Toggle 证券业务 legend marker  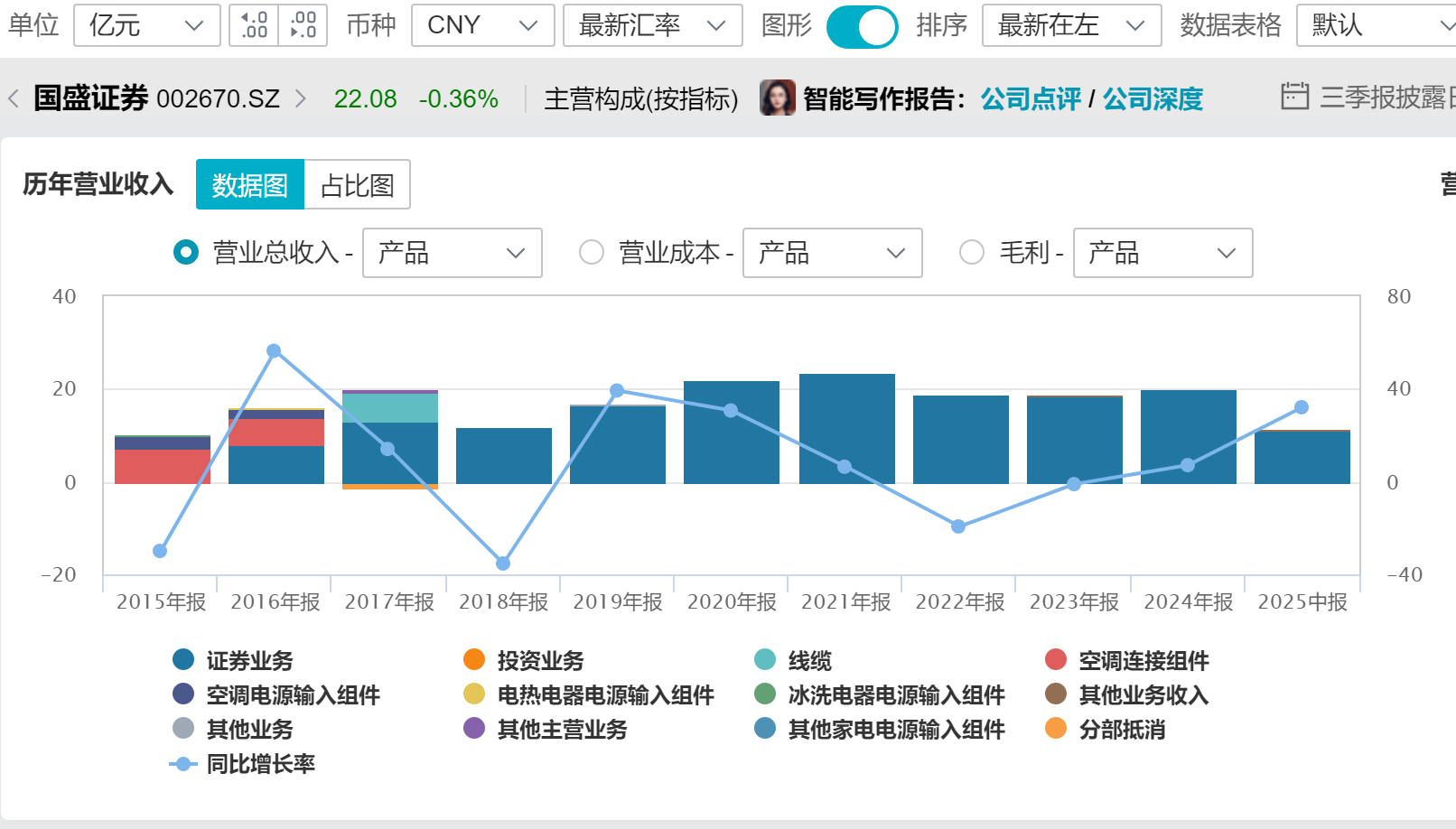point(183,660)
